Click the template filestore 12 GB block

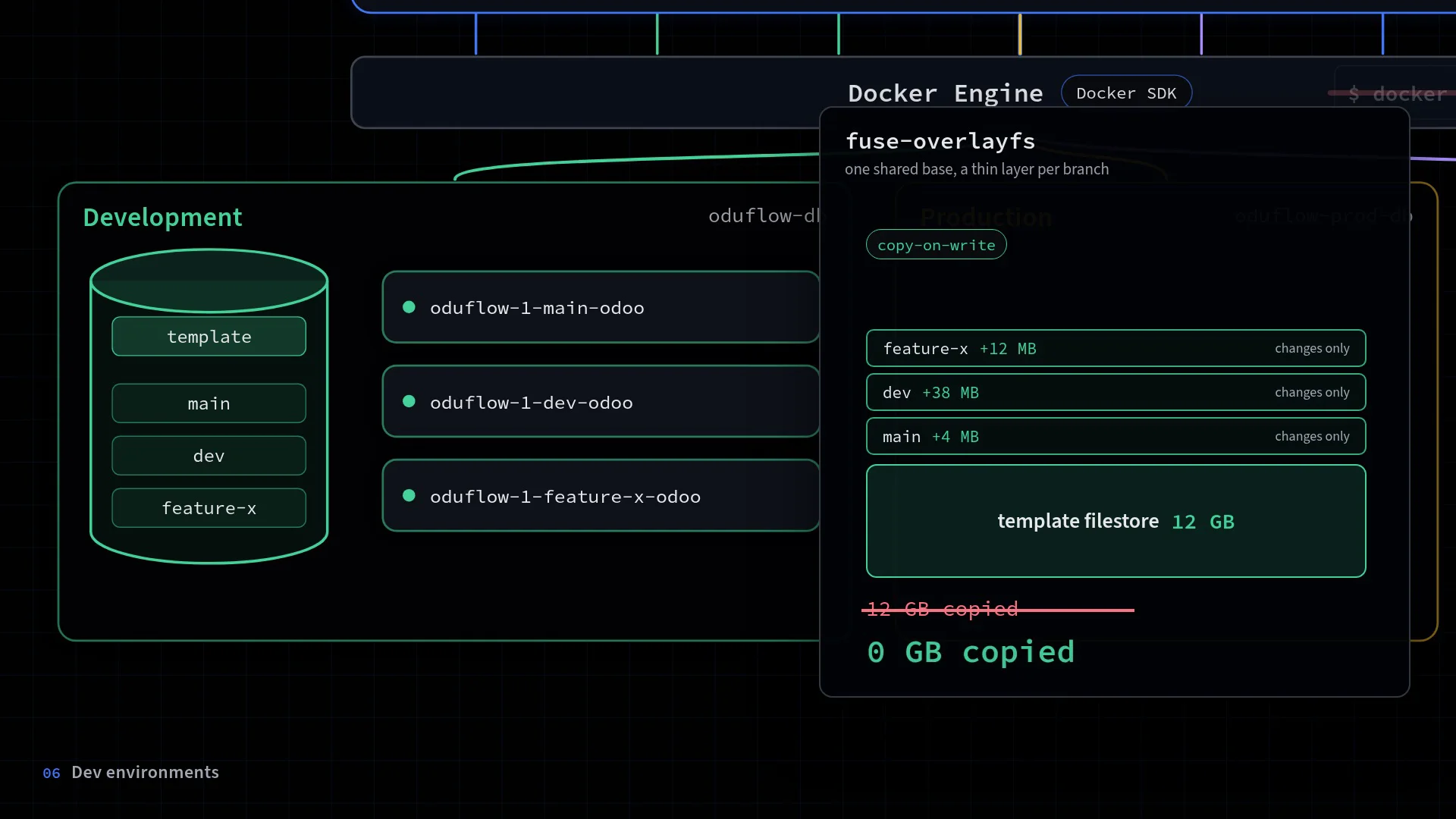coord(1116,521)
